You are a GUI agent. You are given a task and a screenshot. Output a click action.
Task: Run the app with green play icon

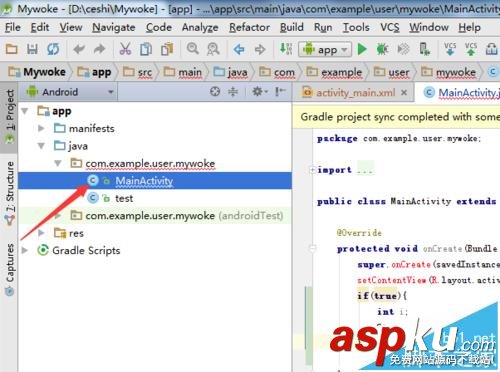pos(362,49)
